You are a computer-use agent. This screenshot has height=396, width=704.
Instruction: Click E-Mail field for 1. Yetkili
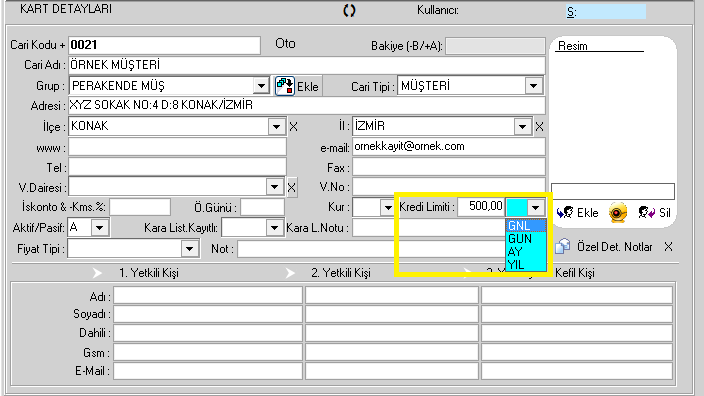208,371
